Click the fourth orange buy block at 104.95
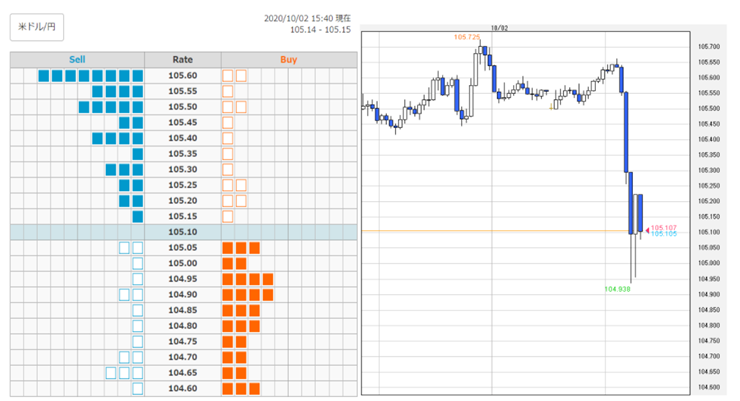This screenshot has height=401, width=740. (268, 279)
